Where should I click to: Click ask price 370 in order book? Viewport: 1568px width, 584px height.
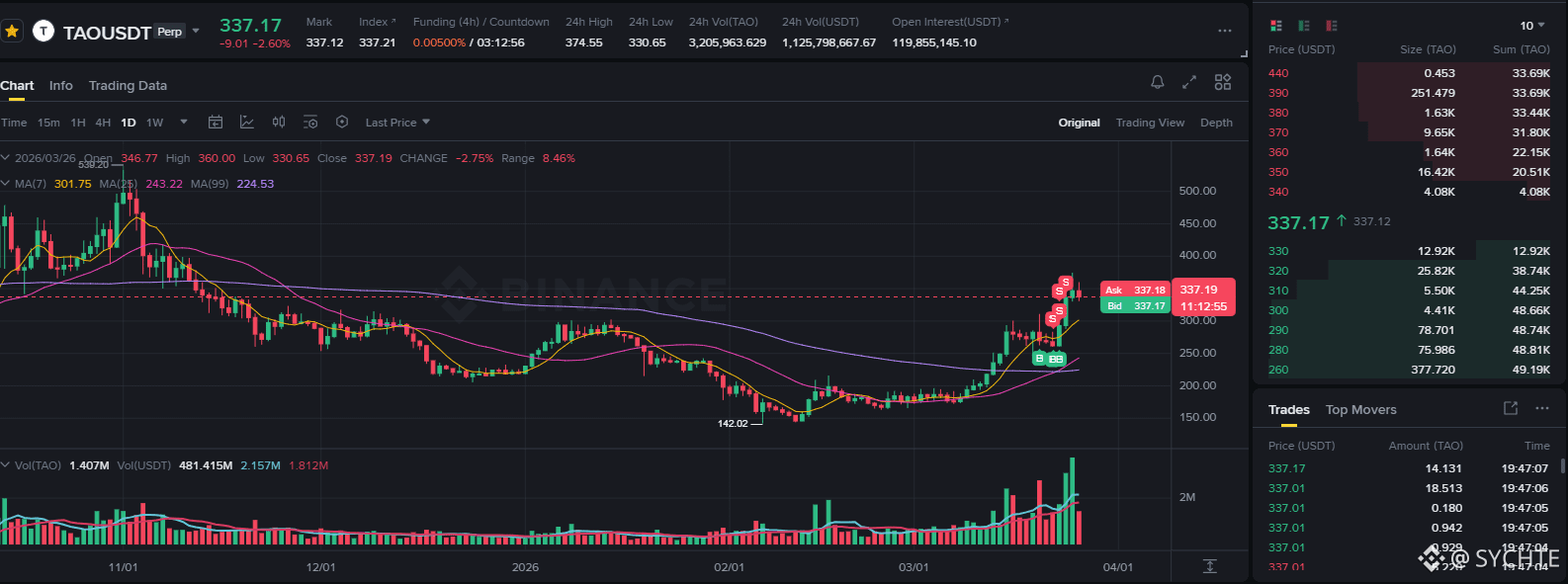click(1278, 132)
